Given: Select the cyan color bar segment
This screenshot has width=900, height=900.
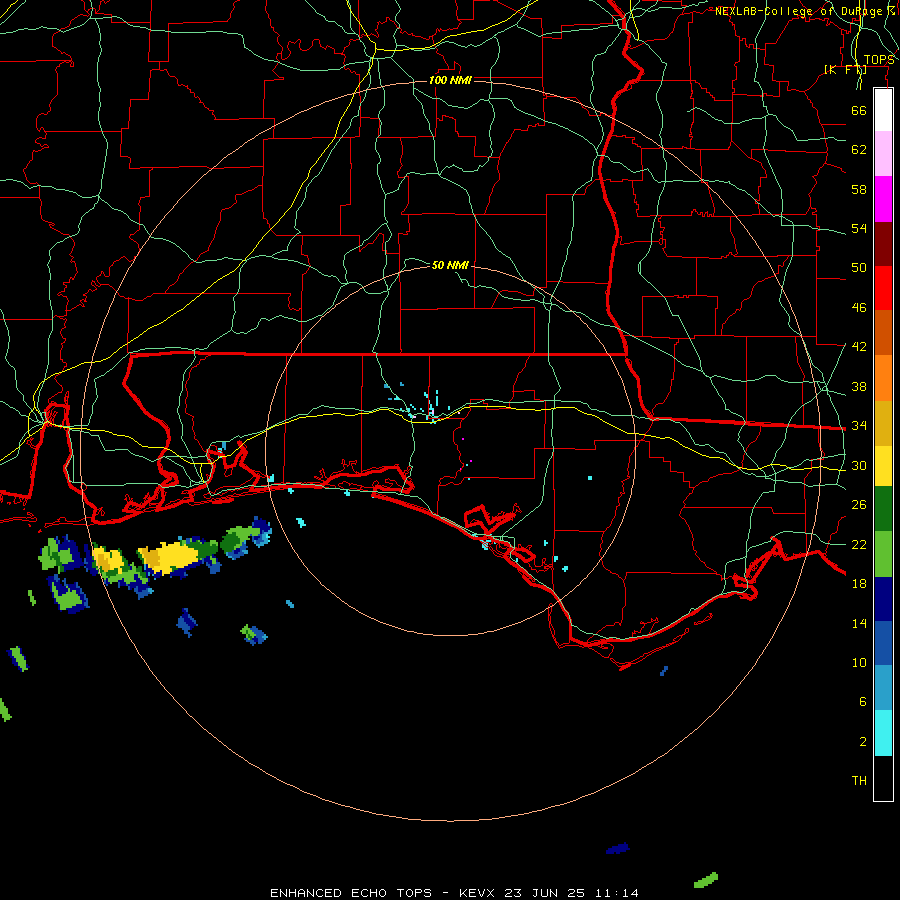Looking at the screenshot, I should [x=883, y=733].
